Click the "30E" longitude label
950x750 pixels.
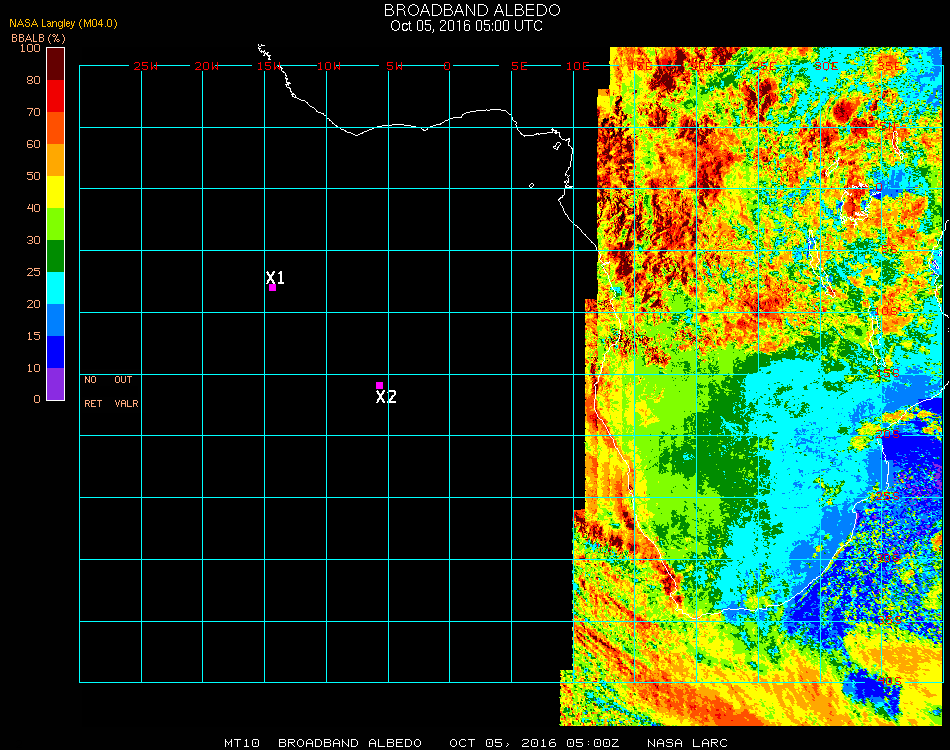click(x=826, y=66)
